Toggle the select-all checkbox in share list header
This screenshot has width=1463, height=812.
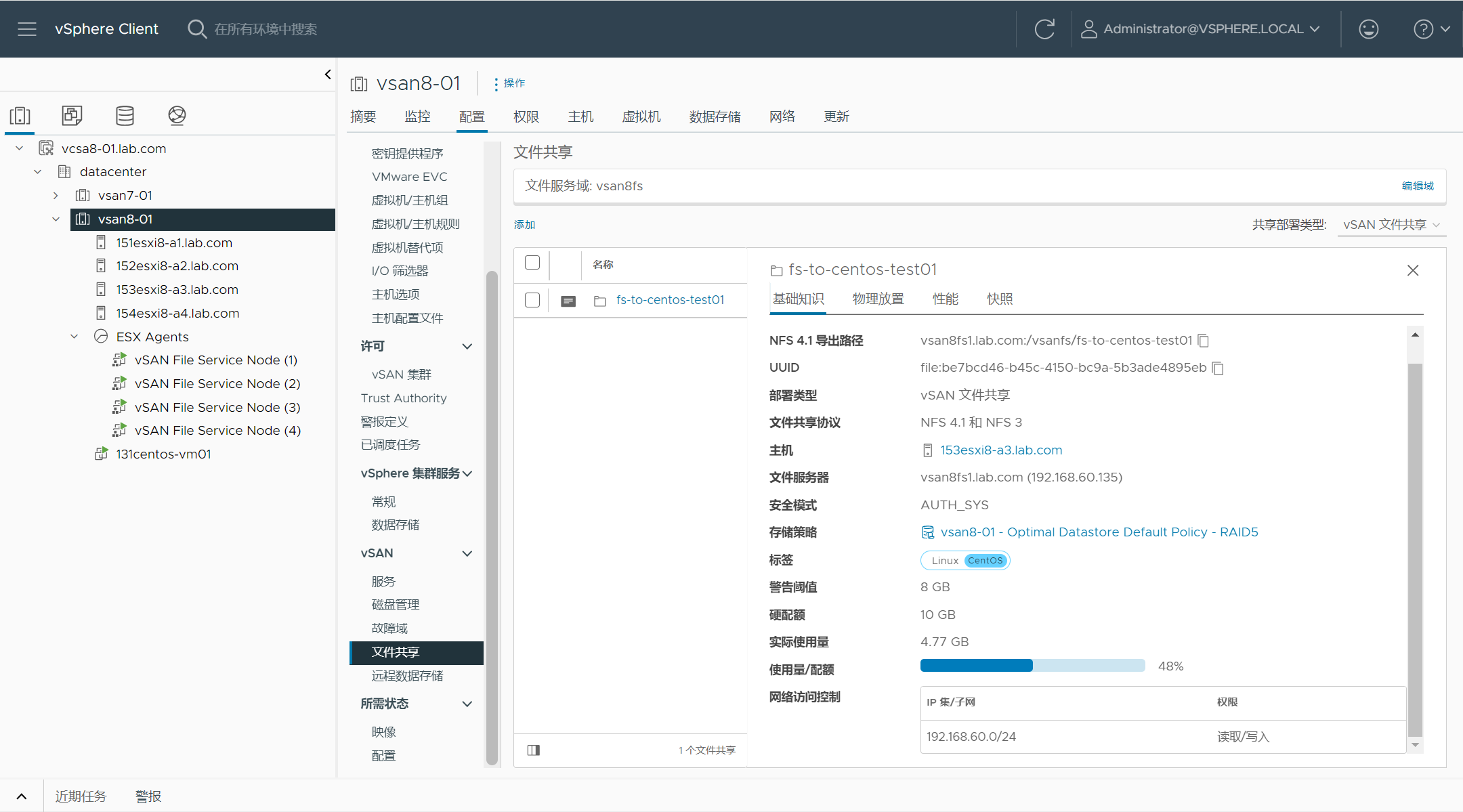pos(532,263)
